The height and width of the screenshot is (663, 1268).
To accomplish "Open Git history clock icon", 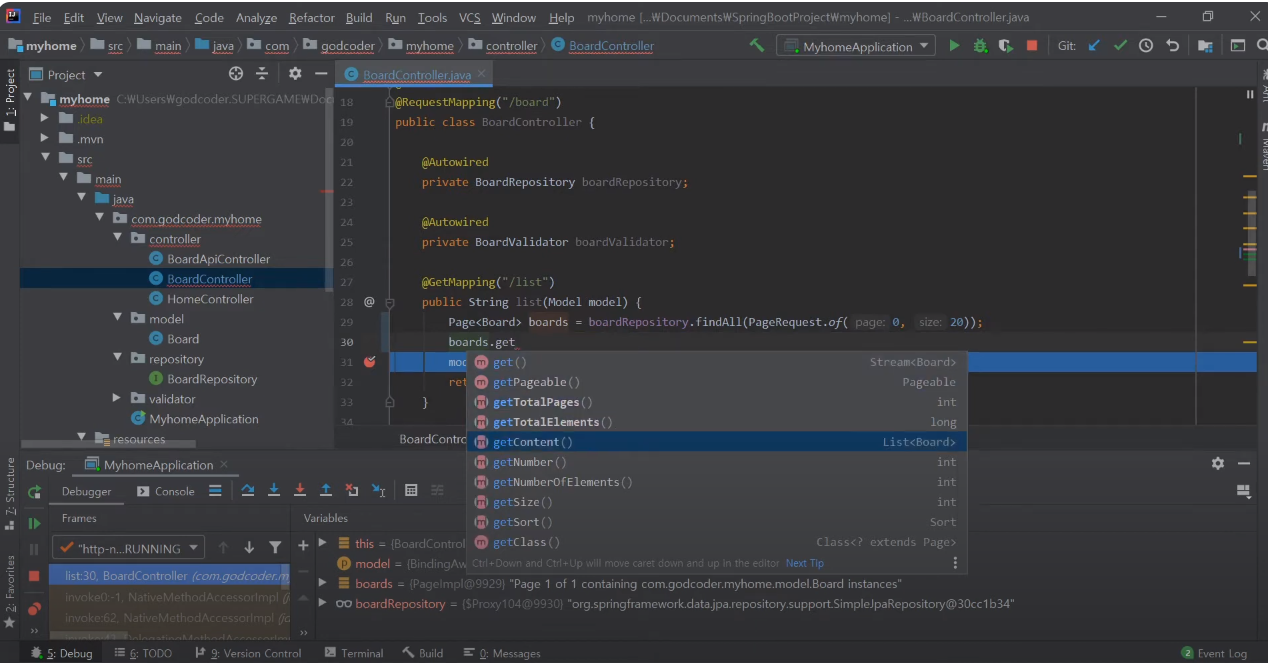I will click(1146, 45).
